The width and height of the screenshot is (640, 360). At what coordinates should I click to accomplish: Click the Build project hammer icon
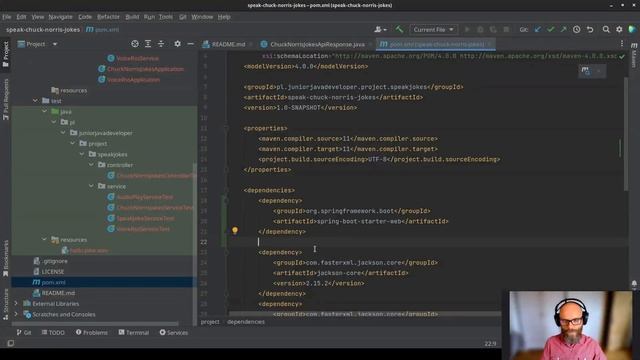399,29
